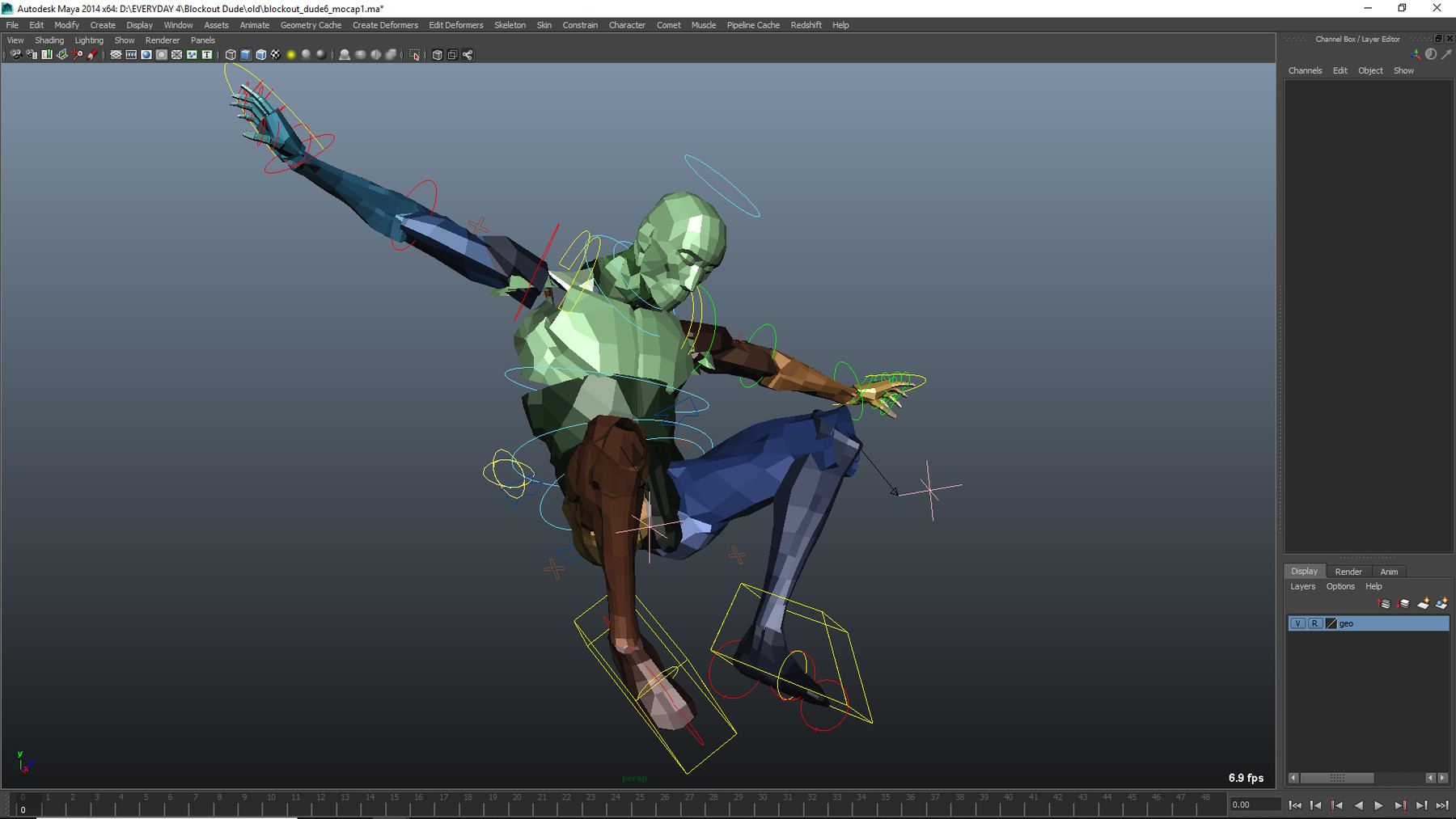Open the Skeleton menu
Image resolution: width=1456 pixels, height=819 pixels.
510,25
